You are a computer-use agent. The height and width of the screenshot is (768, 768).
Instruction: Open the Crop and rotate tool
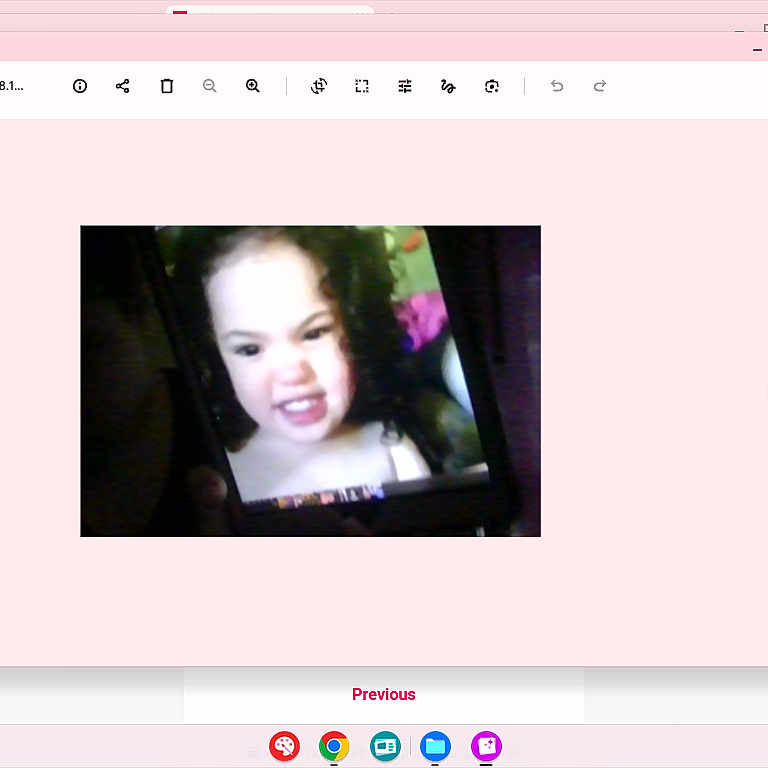coord(319,86)
